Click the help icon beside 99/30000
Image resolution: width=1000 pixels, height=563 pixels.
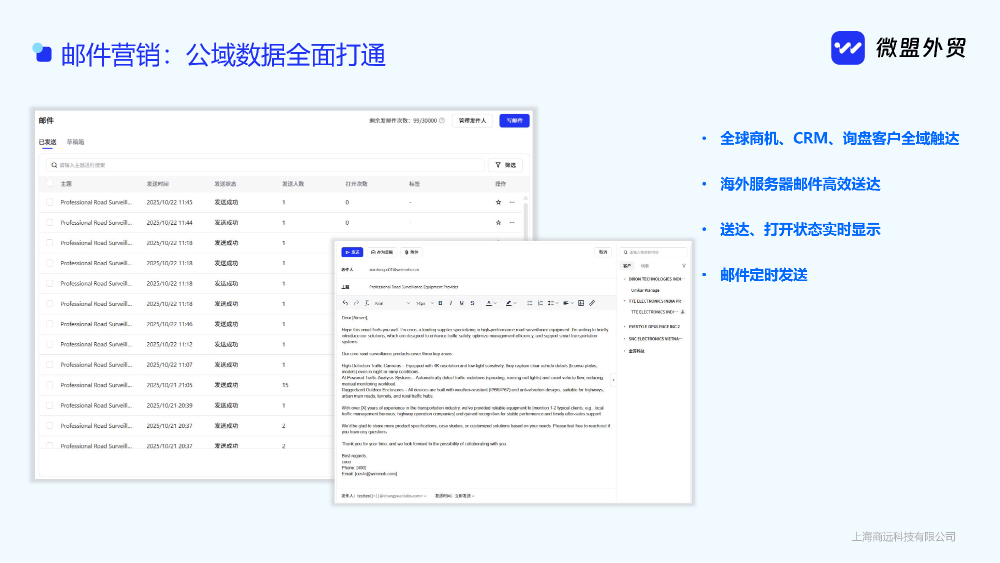pos(442,121)
